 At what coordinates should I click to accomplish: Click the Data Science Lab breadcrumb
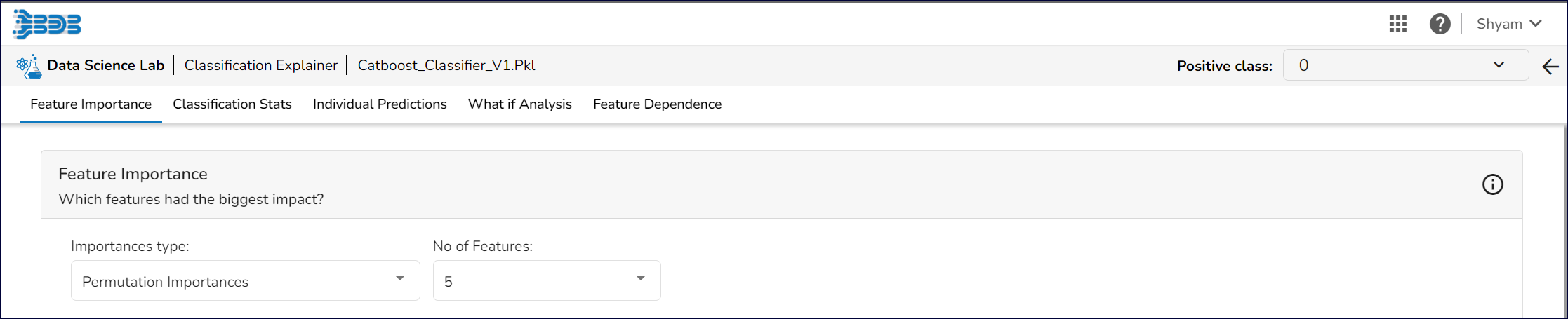(x=105, y=65)
